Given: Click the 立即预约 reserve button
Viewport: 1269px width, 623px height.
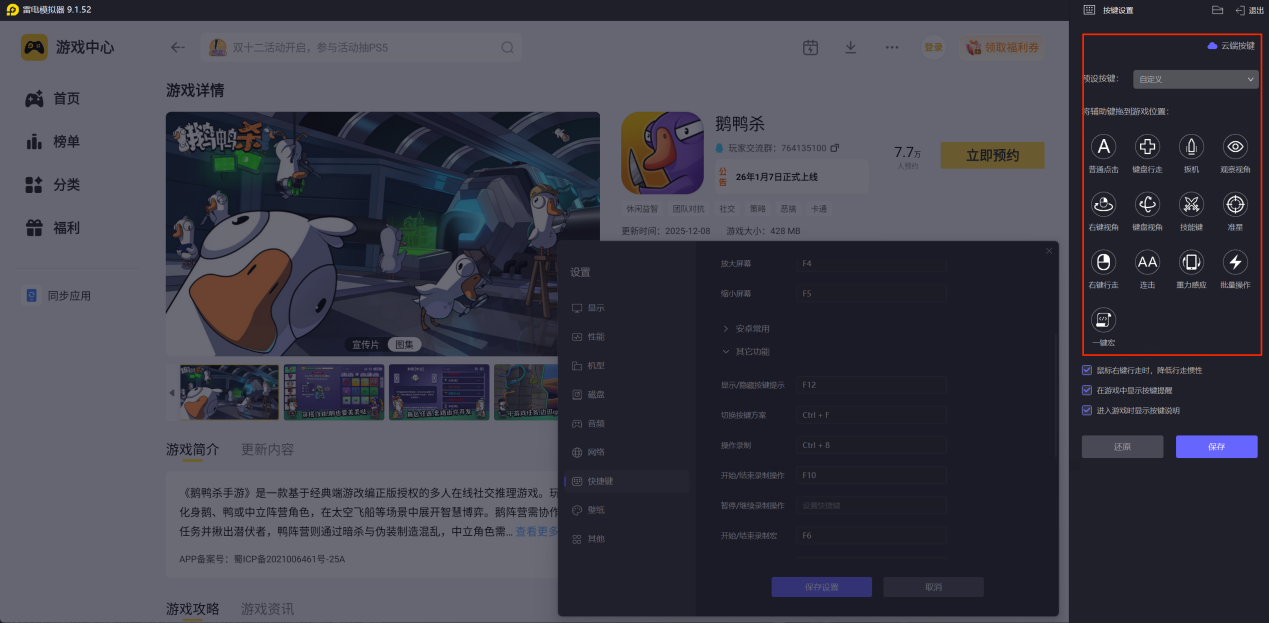Looking at the screenshot, I should (x=992, y=155).
